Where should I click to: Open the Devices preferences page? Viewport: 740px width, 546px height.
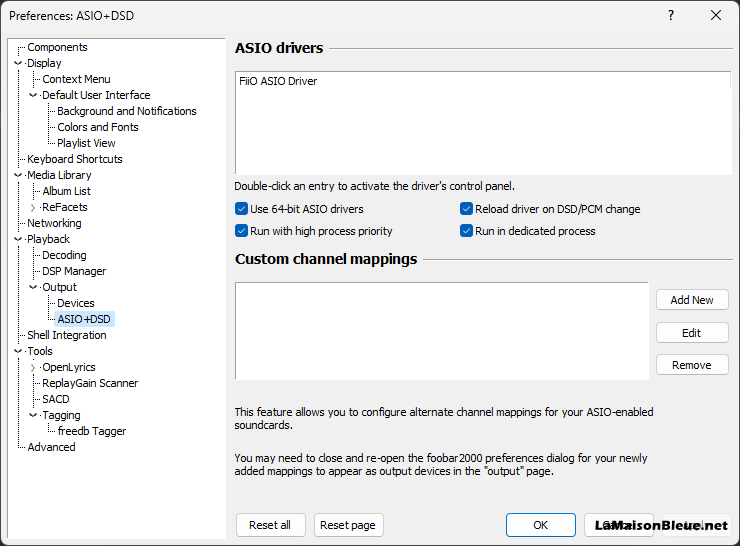coord(76,303)
